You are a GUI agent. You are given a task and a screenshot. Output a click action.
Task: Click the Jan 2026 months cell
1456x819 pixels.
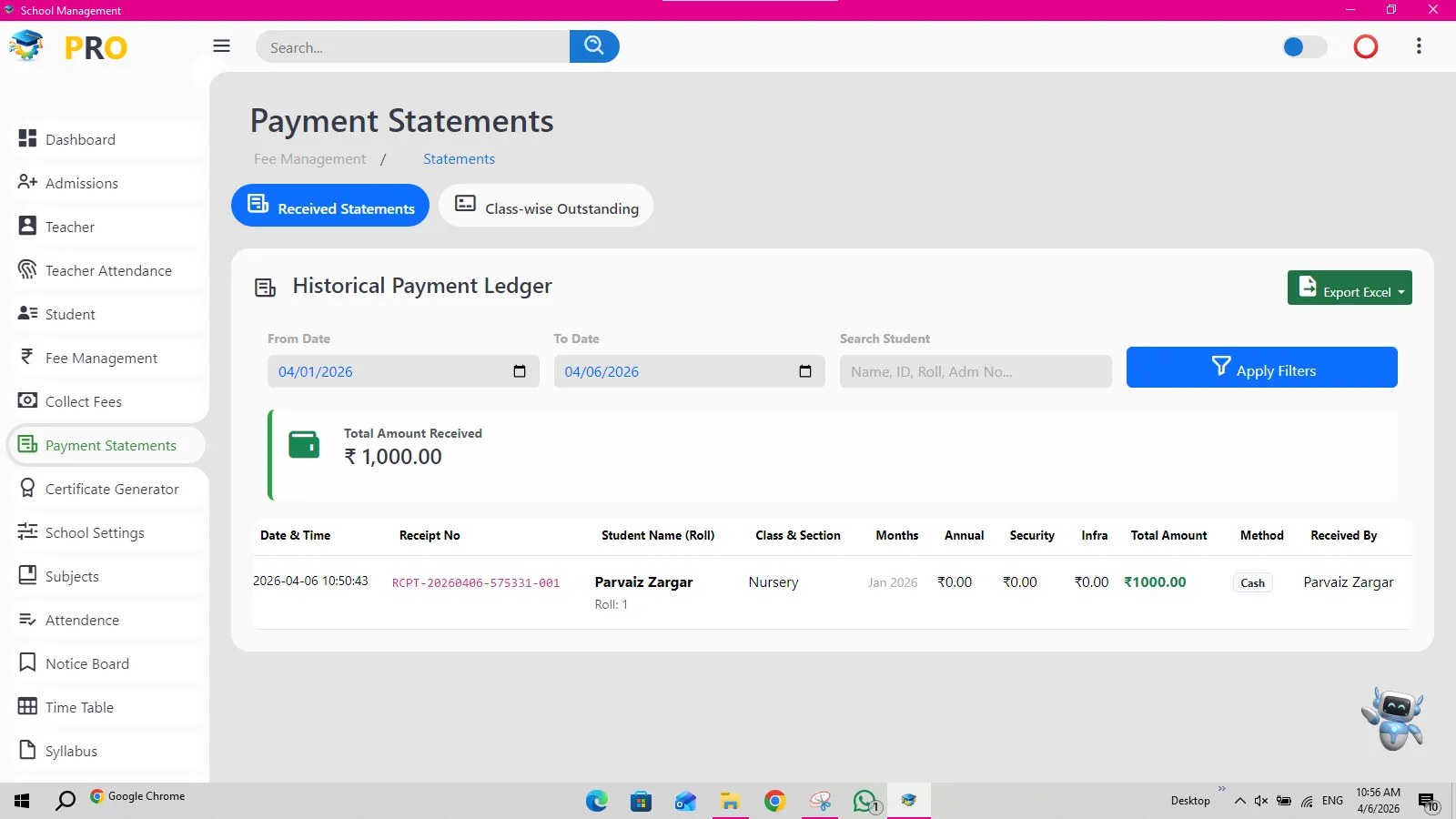point(893,582)
